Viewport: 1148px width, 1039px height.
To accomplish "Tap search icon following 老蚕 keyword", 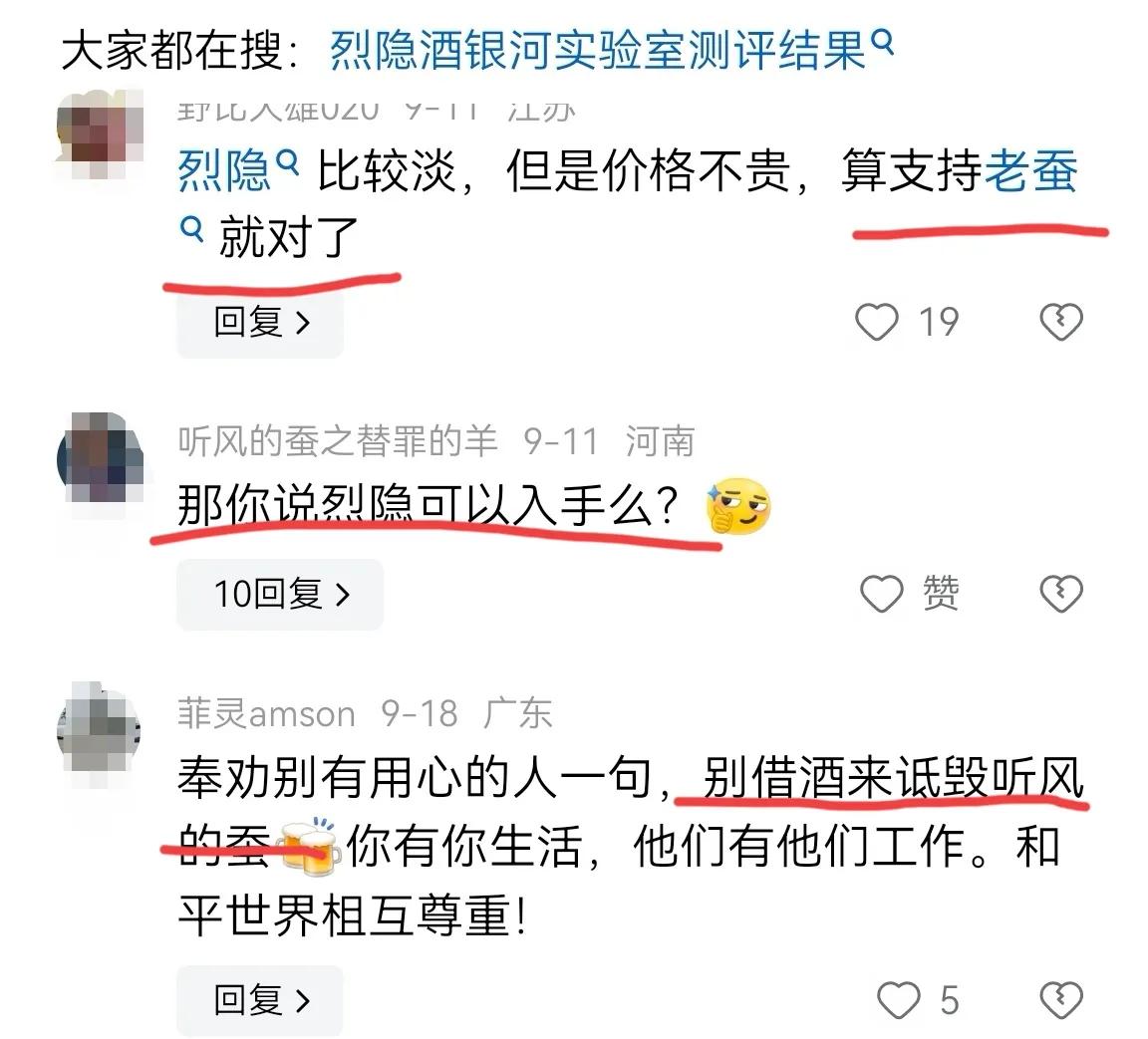I will tap(191, 229).
